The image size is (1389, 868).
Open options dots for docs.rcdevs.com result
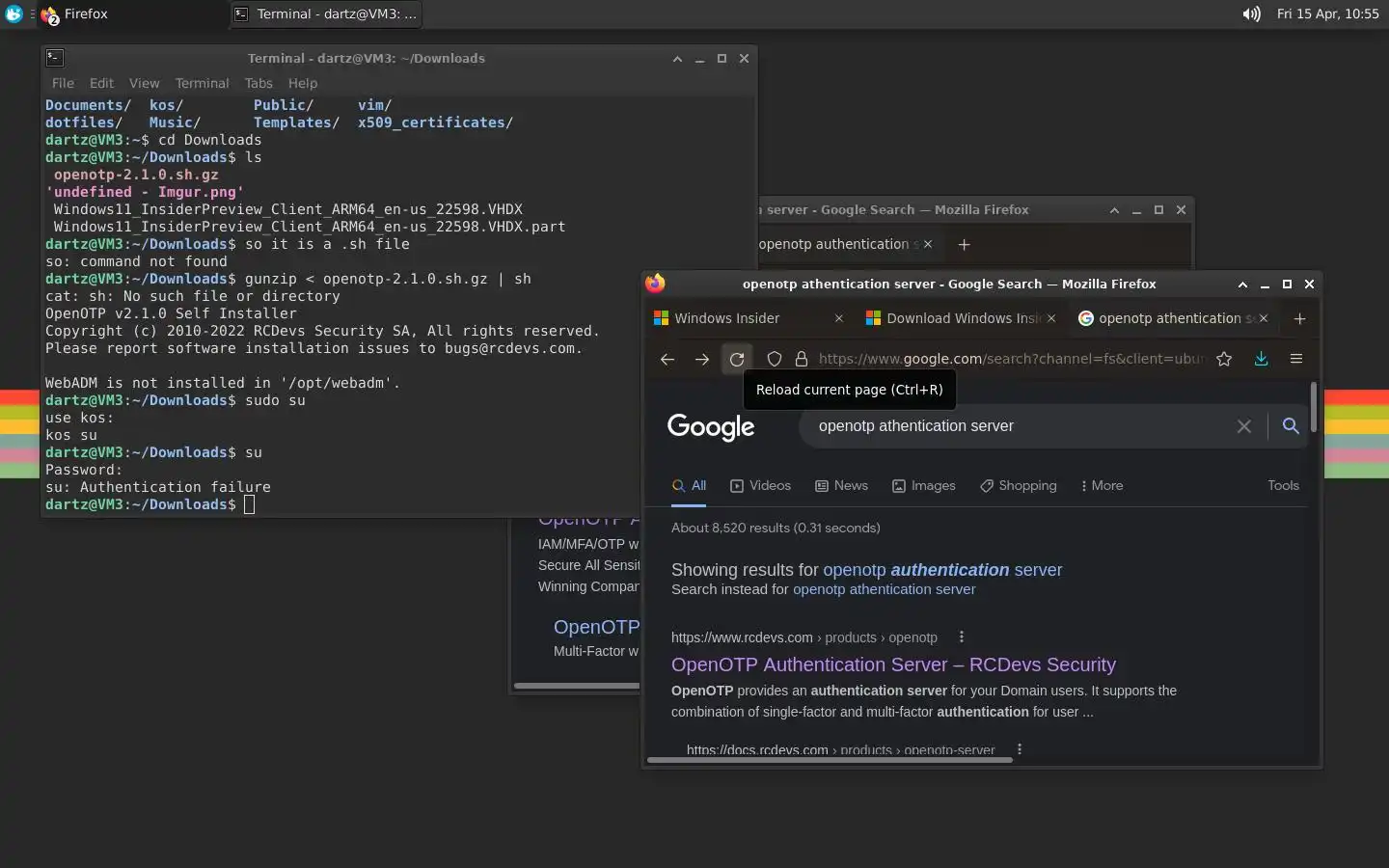(x=1019, y=749)
